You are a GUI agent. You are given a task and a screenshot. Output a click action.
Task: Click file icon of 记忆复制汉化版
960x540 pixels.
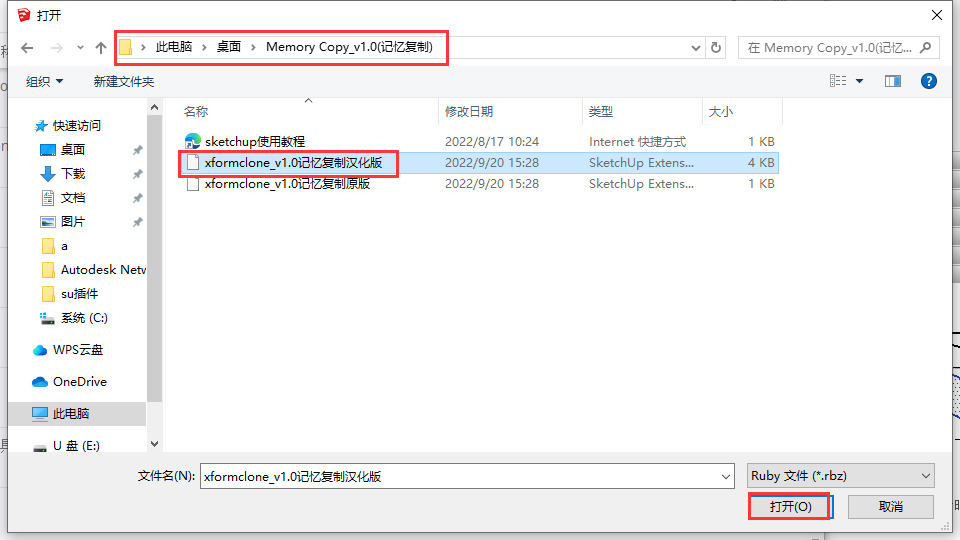pos(193,163)
